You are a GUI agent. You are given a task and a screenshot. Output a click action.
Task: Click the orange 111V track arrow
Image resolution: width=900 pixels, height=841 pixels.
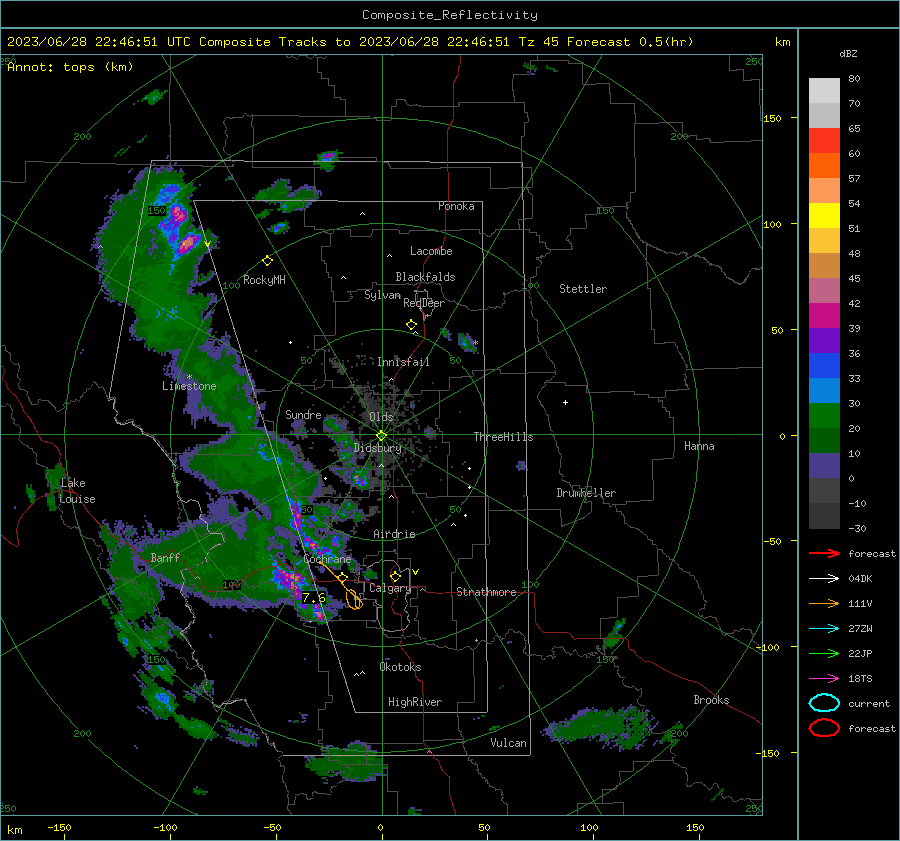[824, 603]
